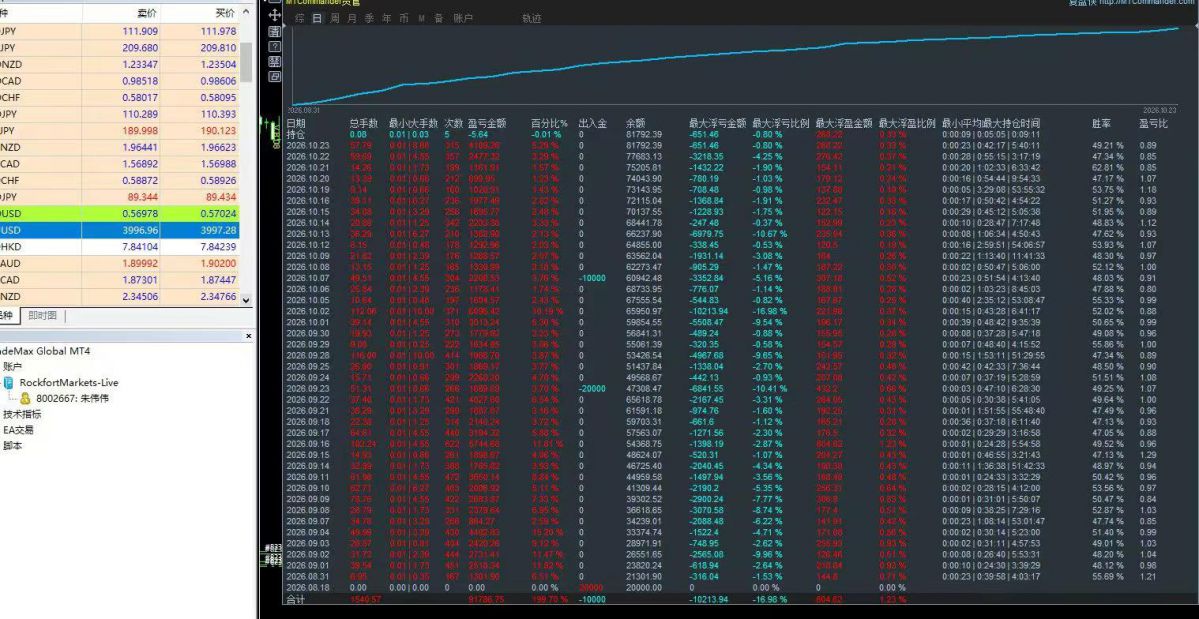This screenshot has width=1199, height=619.
Task: Sort market watch by 卖价 column header
Action: 147,13
